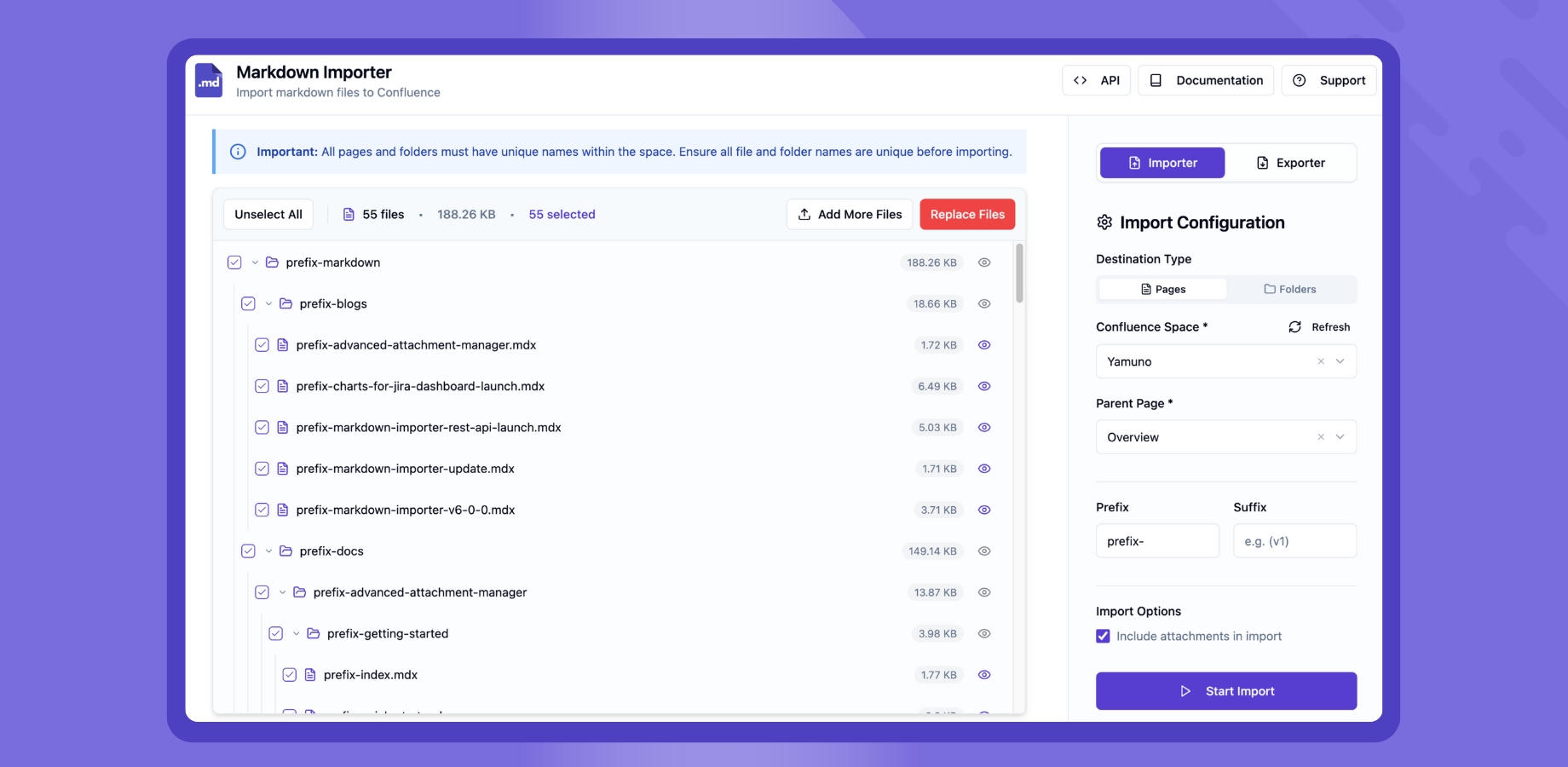
Task: Click the upload icon in Add More Files
Action: click(804, 214)
